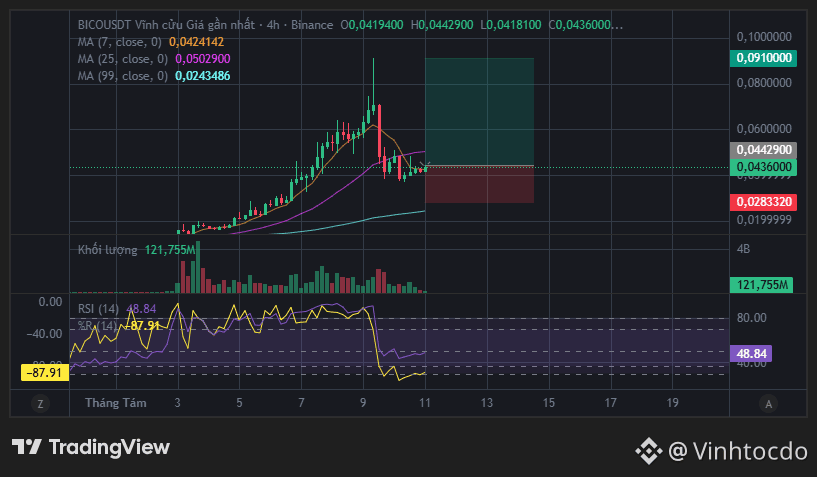817x477 pixels.
Task: Click the MA 25 value 0,0502900
Action: coord(203,59)
